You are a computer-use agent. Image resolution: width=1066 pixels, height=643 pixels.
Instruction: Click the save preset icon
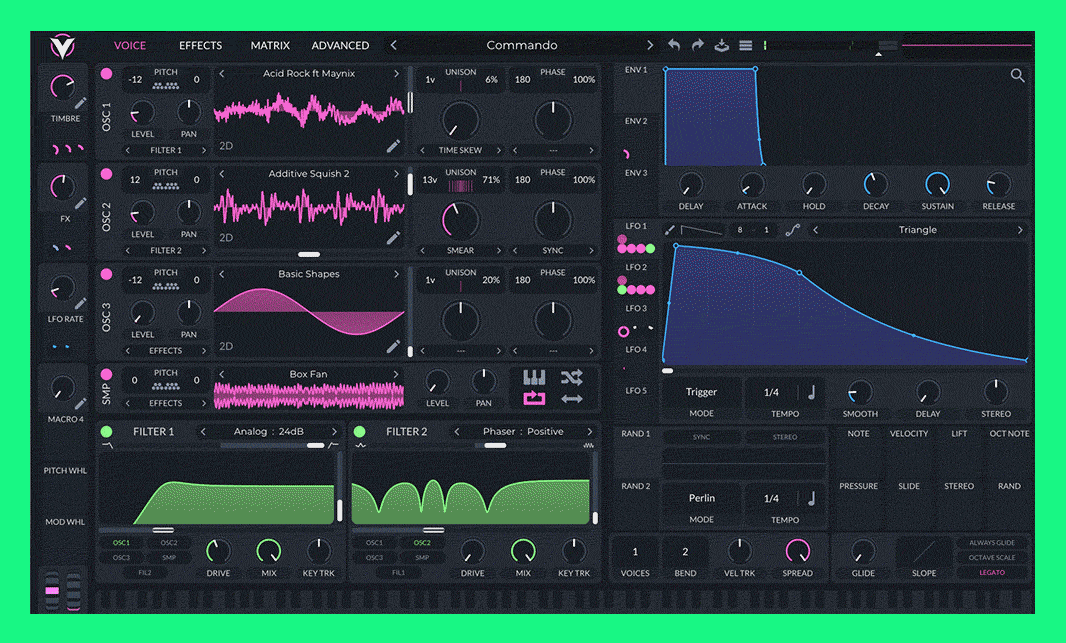[722, 45]
